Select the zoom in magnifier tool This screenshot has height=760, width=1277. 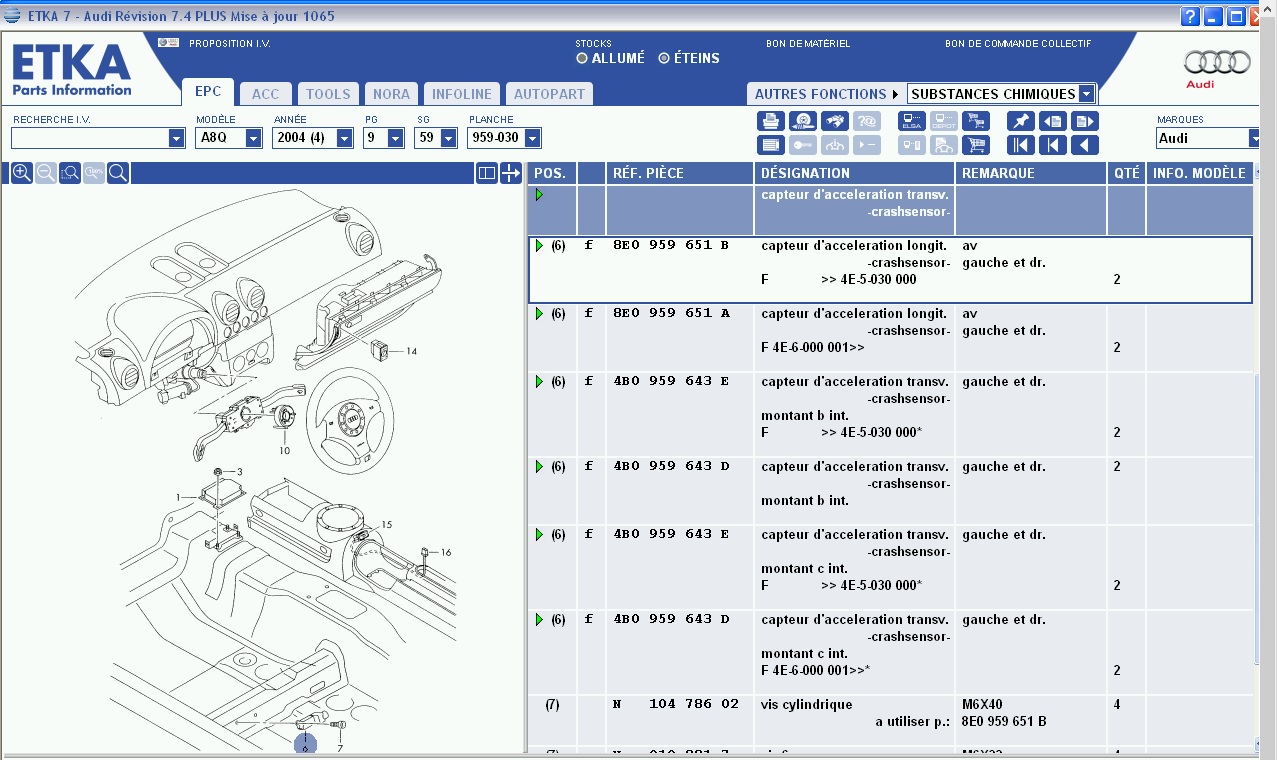22,172
